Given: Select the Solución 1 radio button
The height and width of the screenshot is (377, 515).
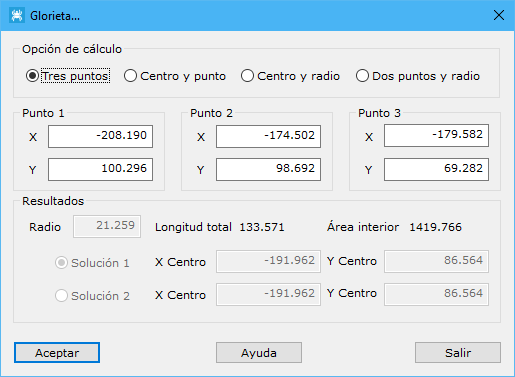Looking at the screenshot, I should click(92, 263).
